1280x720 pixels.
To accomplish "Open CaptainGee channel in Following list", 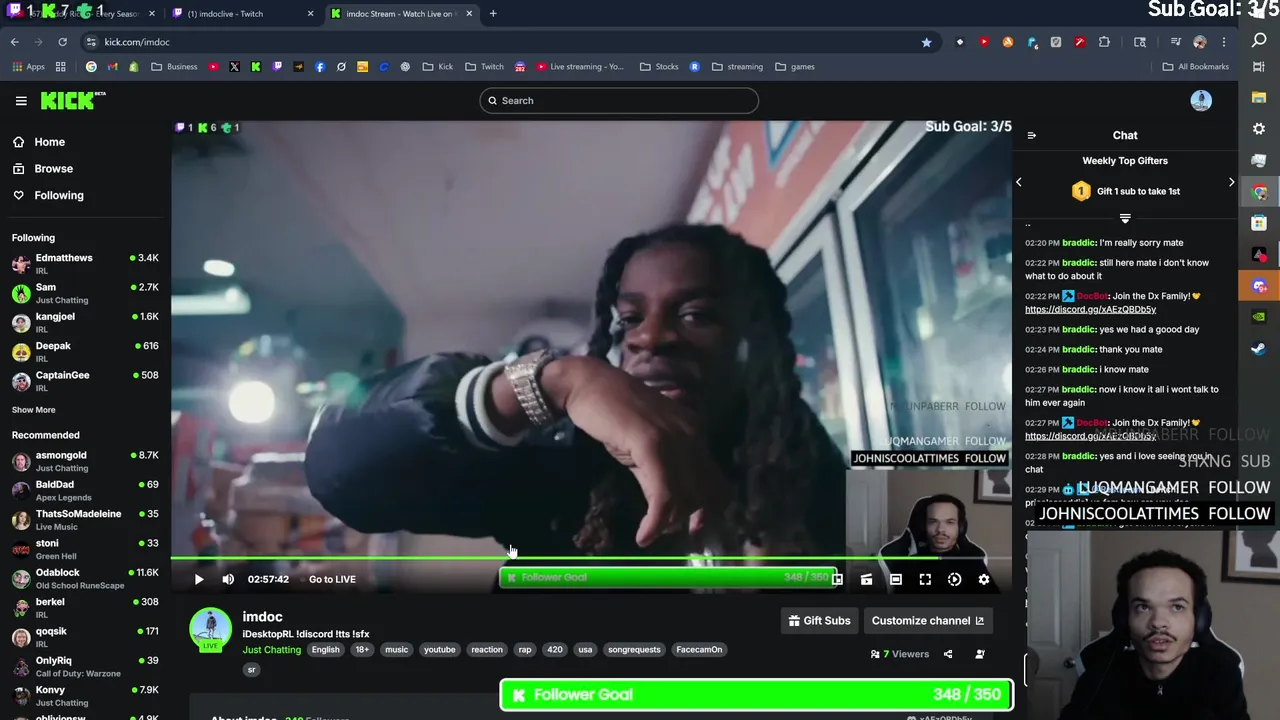I will [85, 381].
